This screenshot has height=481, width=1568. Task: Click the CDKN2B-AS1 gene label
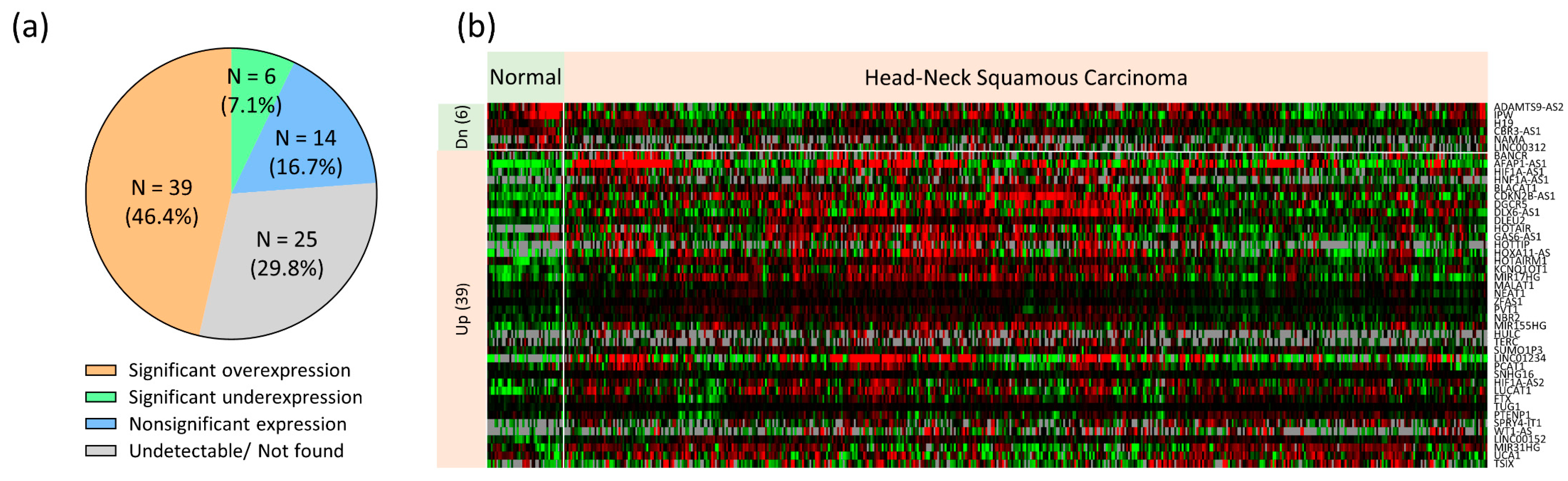click(1524, 196)
